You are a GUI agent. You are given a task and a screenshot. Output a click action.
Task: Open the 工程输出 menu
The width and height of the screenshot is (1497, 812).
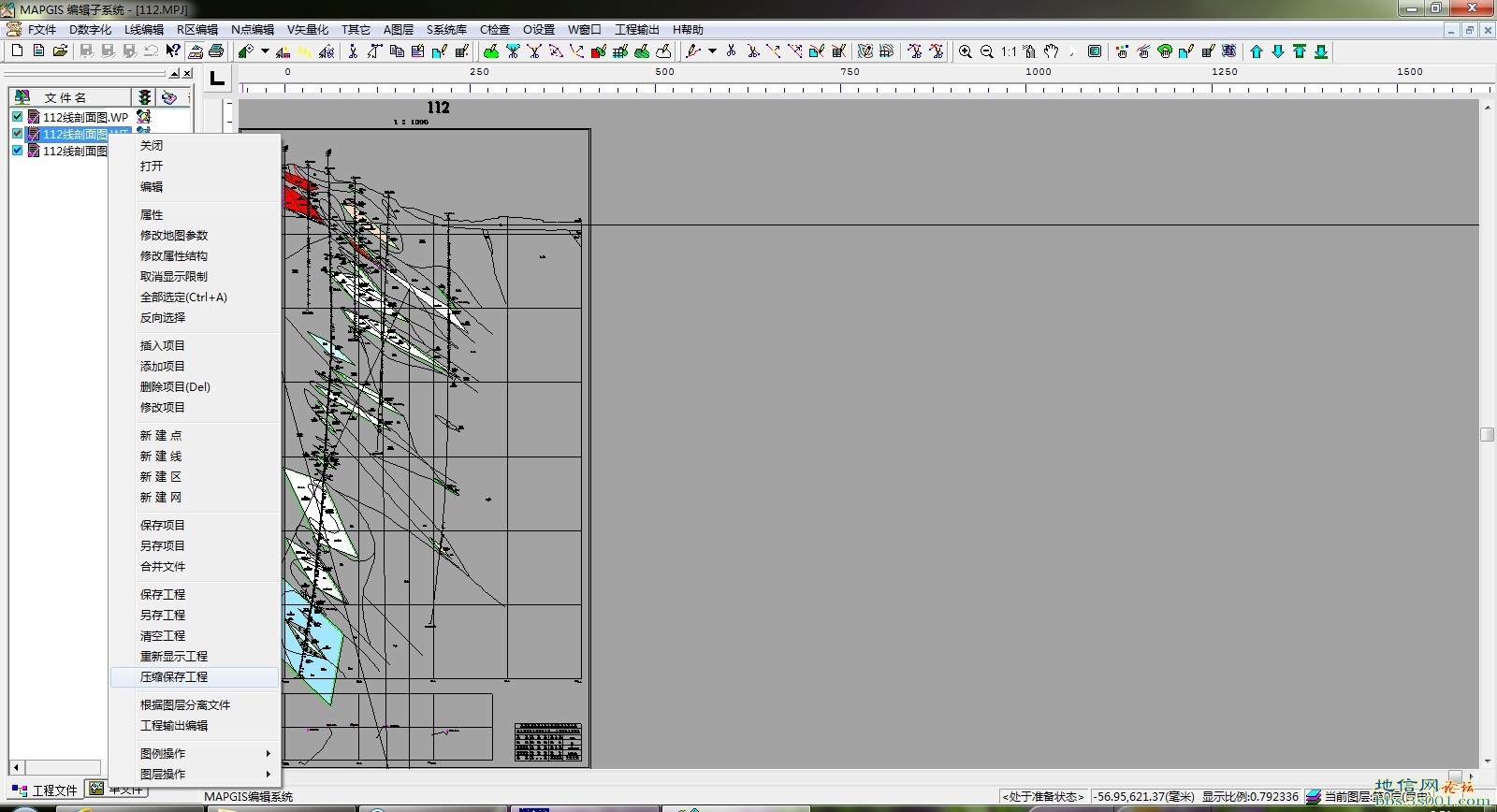[x=637, y=30]
